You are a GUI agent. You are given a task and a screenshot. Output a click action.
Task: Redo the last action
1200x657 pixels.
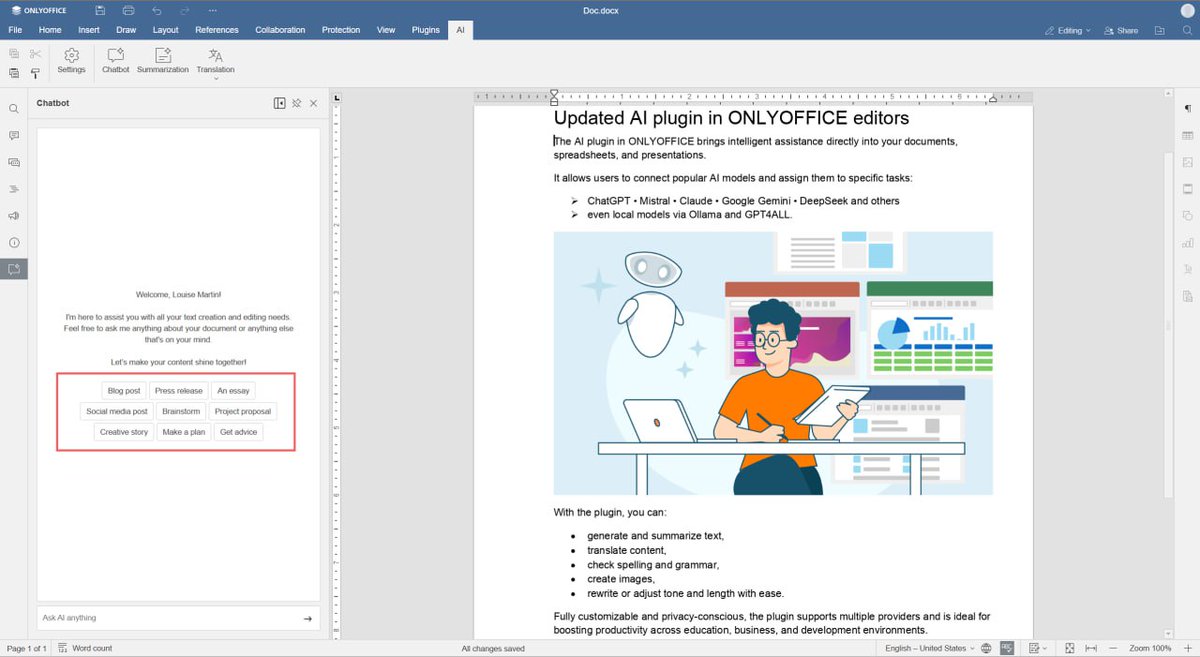(185, 10)
